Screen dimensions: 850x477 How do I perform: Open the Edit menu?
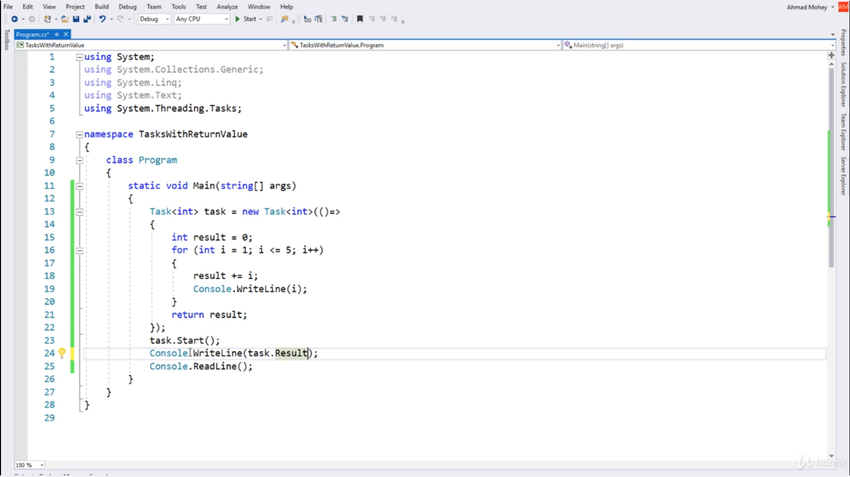click(x=28, y=7)
